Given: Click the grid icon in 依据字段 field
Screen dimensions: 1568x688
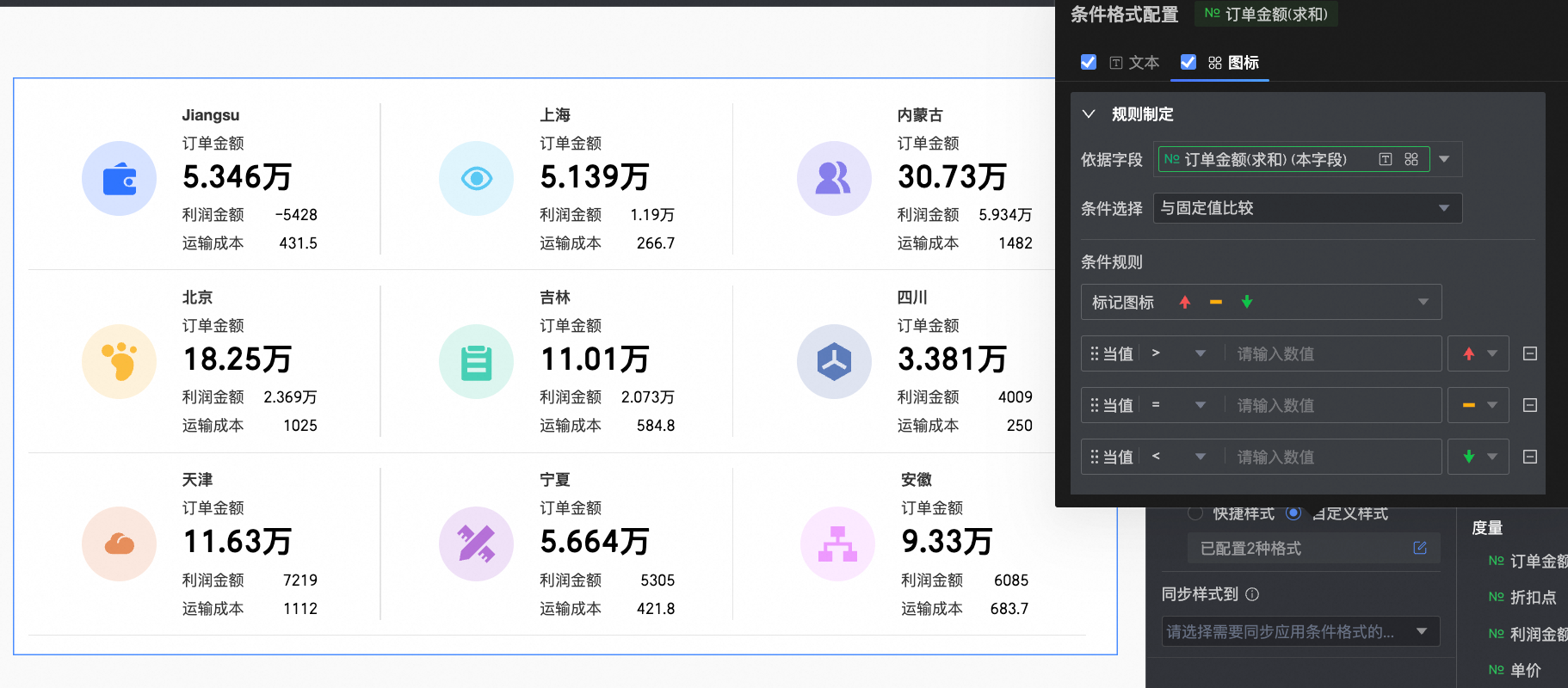Looking at the screenshot, I should [x=1411, y=159].
